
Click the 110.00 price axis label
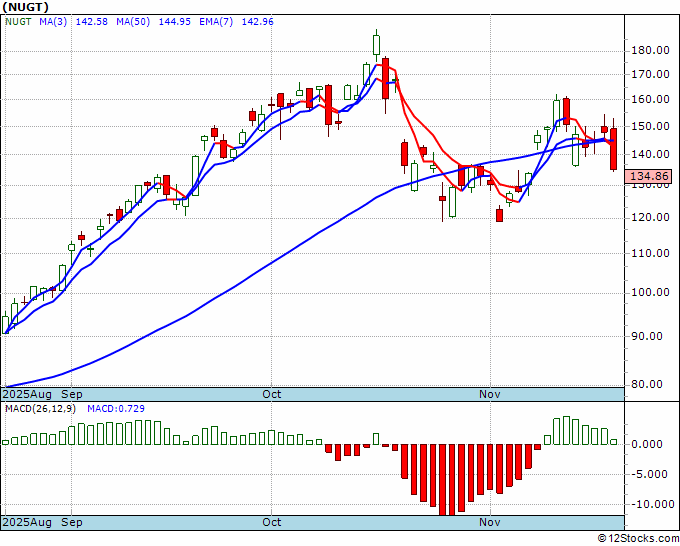[650, 253]
